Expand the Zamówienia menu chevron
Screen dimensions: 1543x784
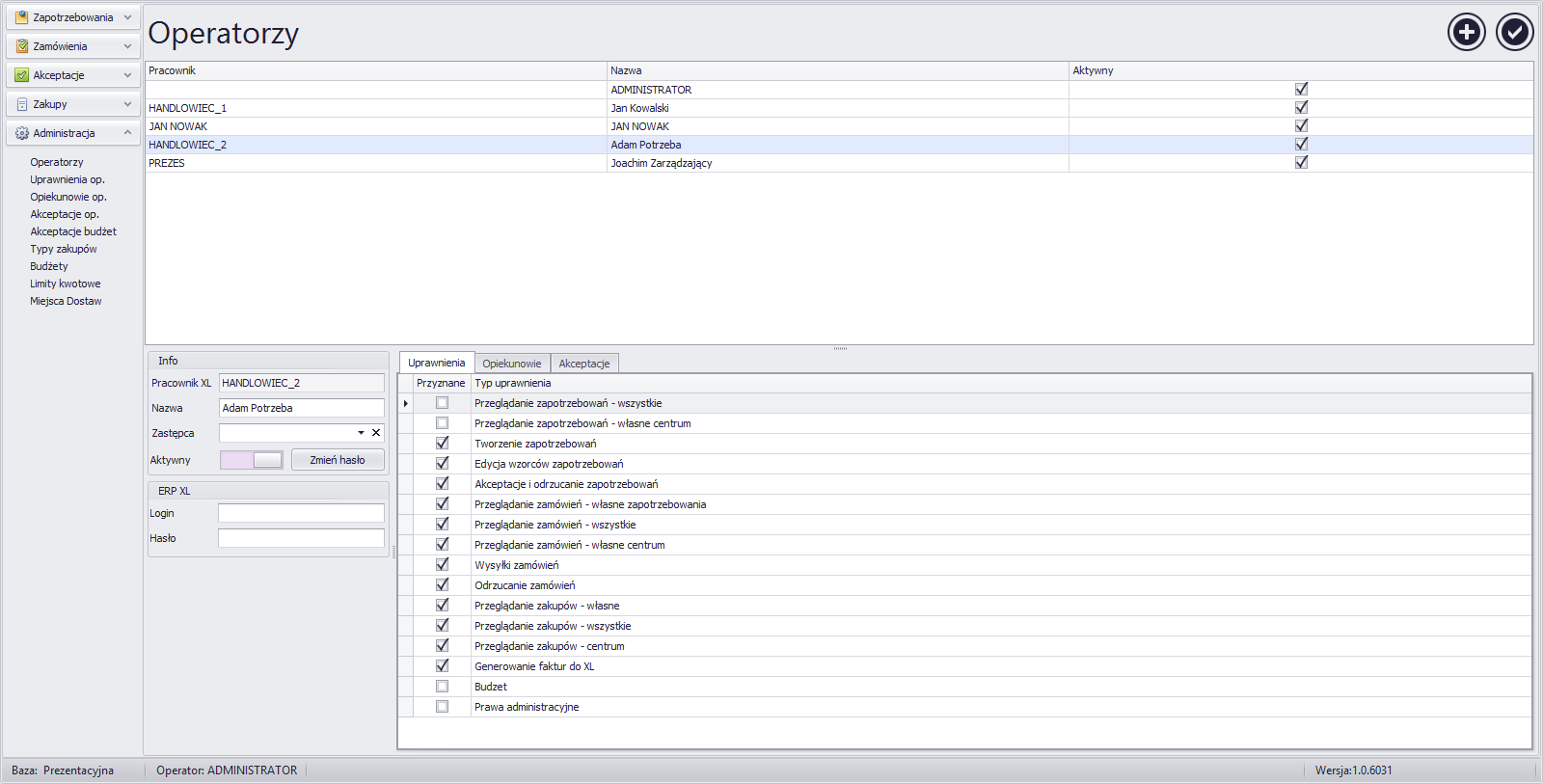click(127, 46)
